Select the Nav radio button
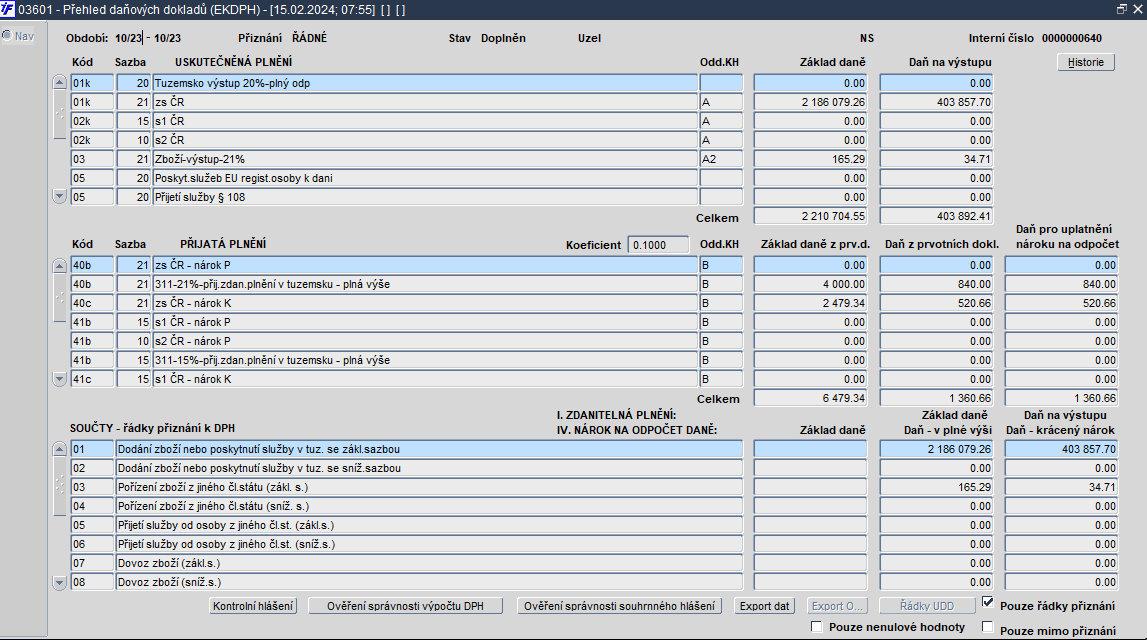The width and height of the screenshot is (1147, 640). (7, 35)
